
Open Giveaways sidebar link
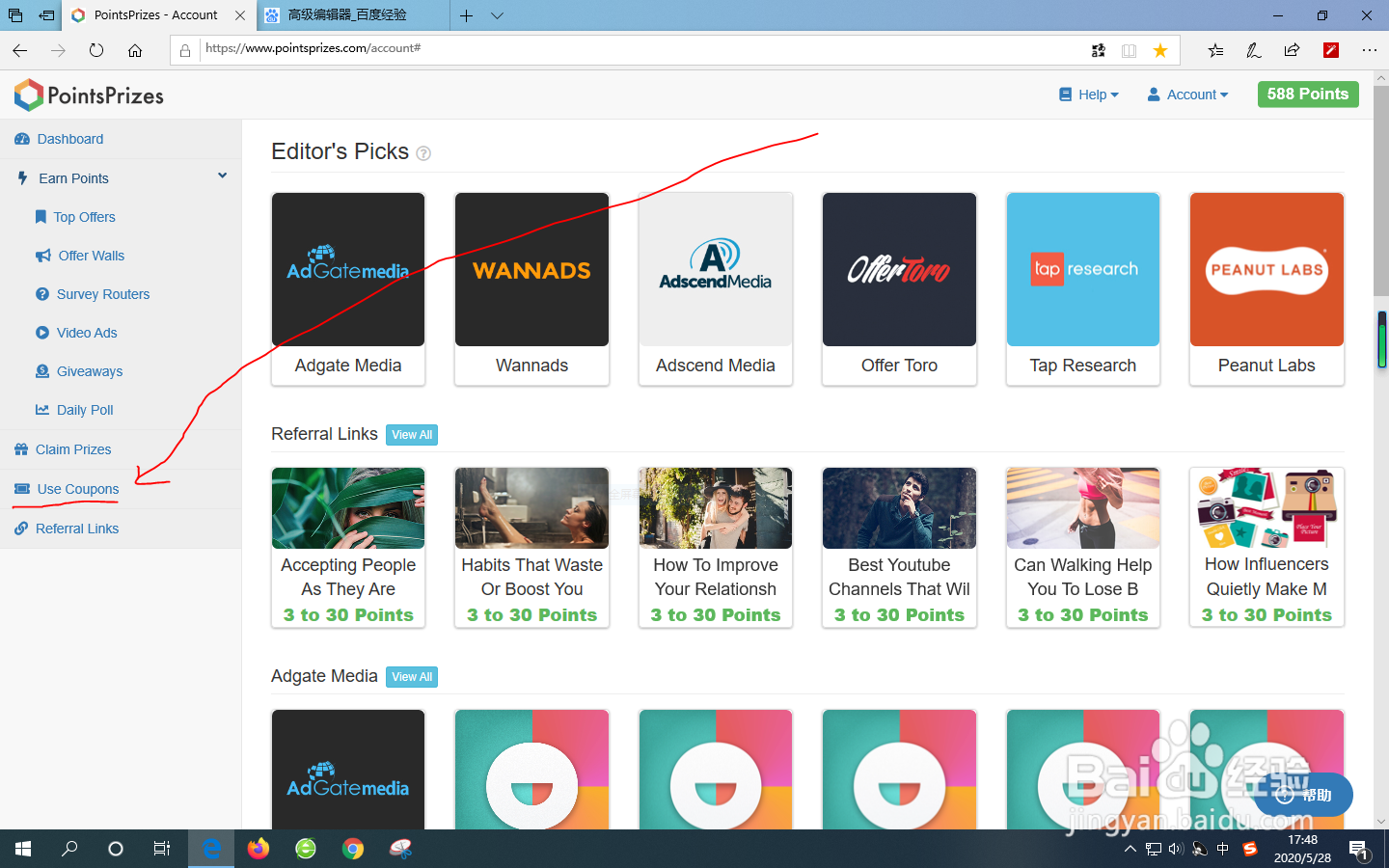pyautogui.click(x=79, y=371)
